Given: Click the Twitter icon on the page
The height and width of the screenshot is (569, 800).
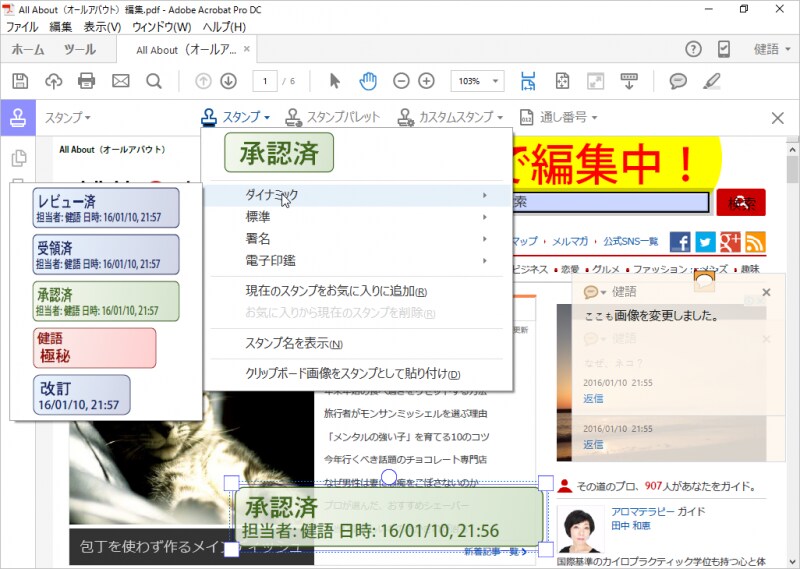Looking at the screenshot, I should pos(705,242).
